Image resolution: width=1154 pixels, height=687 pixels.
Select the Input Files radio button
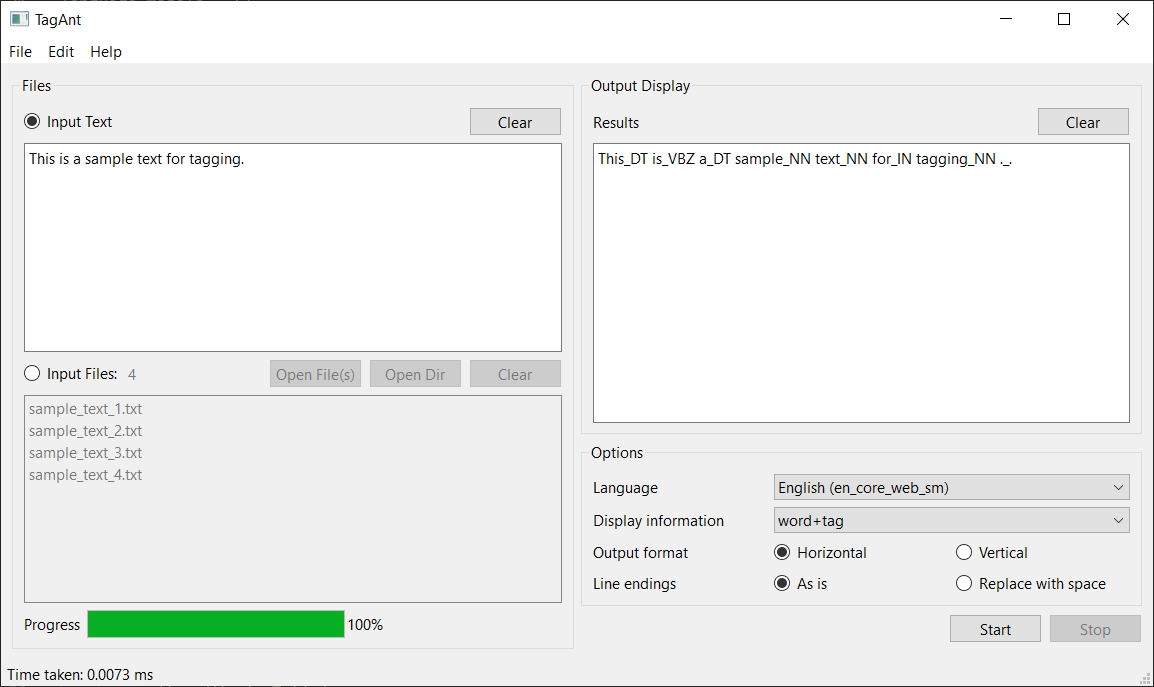click(x=33, y=374)
